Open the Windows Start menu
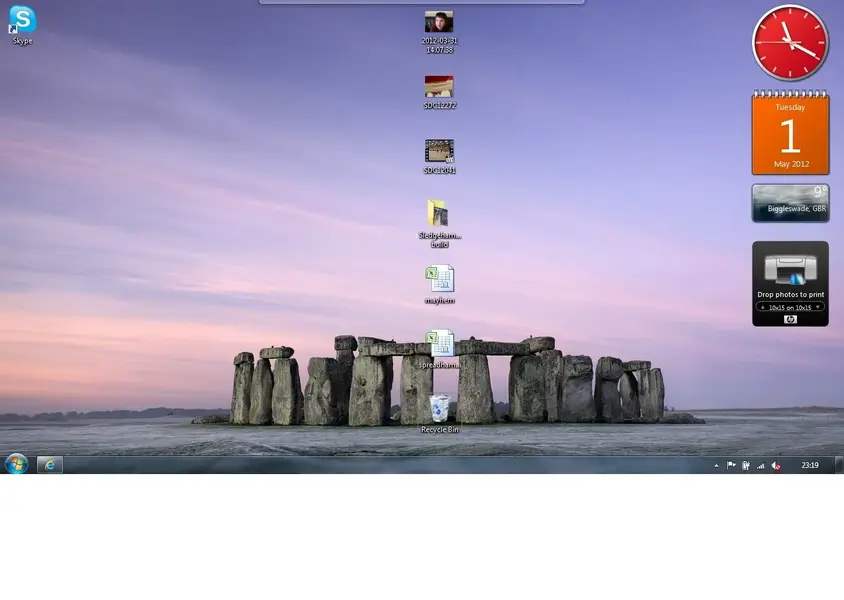Viewport: 844px width, 600px height. [x=16, y=464]
